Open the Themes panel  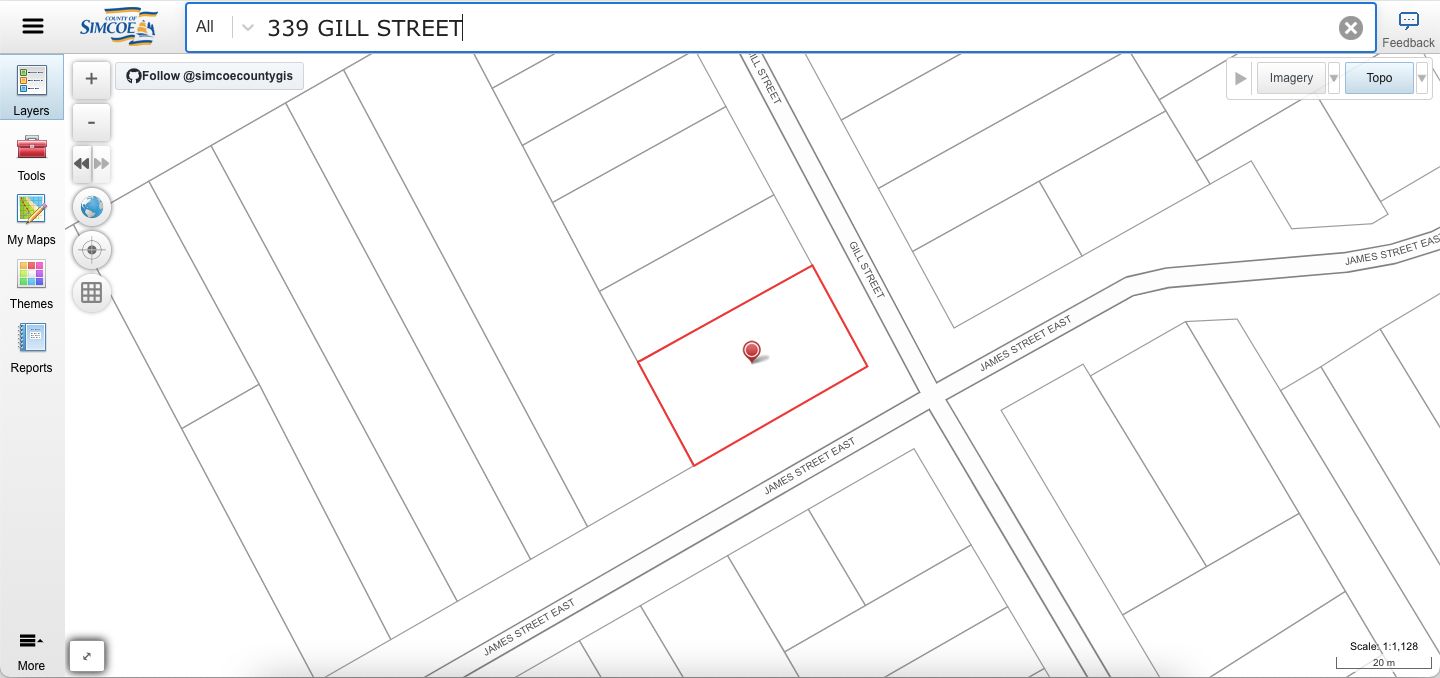tap(32, 285)
